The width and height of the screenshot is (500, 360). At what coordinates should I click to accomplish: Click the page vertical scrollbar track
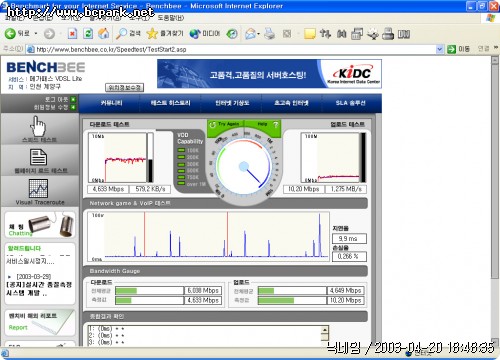click(495, 200)
